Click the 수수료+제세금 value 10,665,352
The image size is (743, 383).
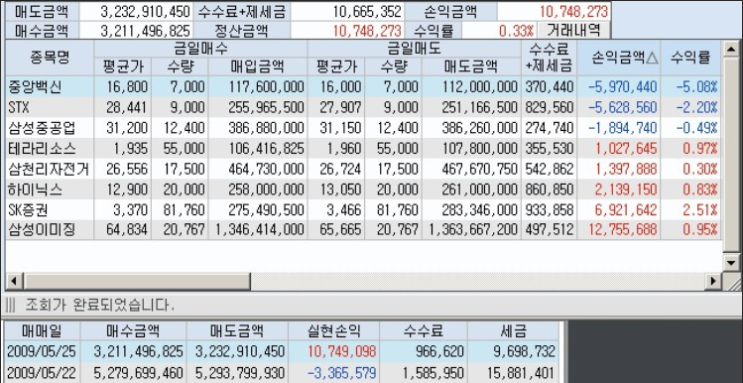(367, 11)
